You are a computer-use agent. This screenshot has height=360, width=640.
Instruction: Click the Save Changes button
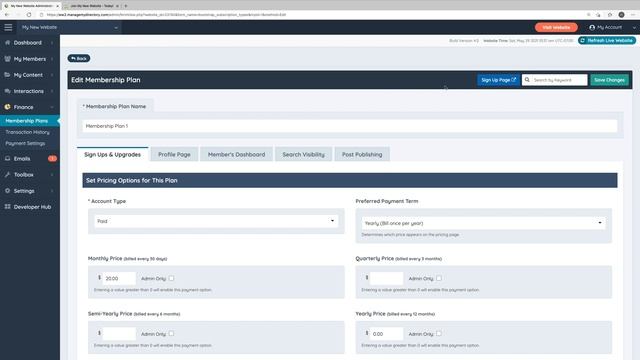609,80
